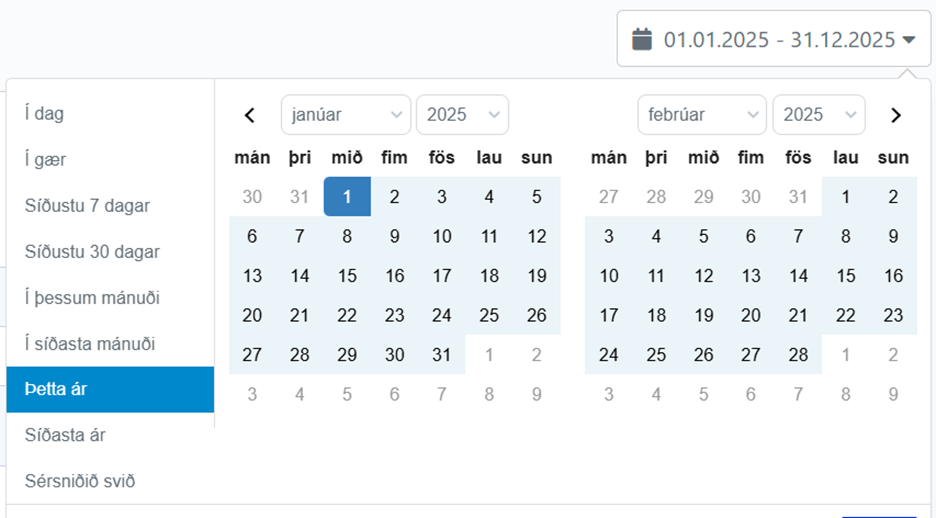
Task: Select Síðustu 7 dagar range
Action: 110,205
